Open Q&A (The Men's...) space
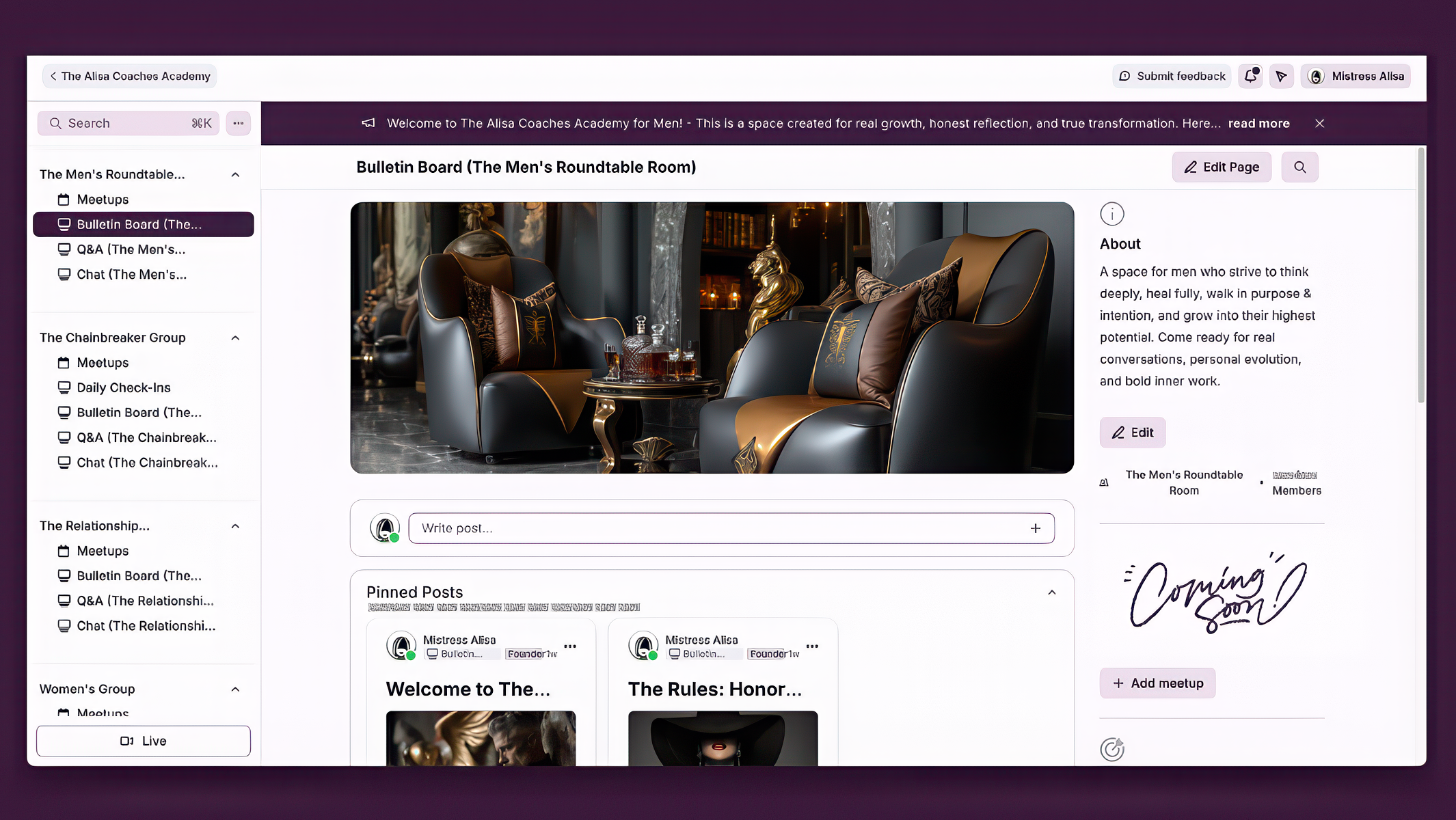 tap(131, 249)
